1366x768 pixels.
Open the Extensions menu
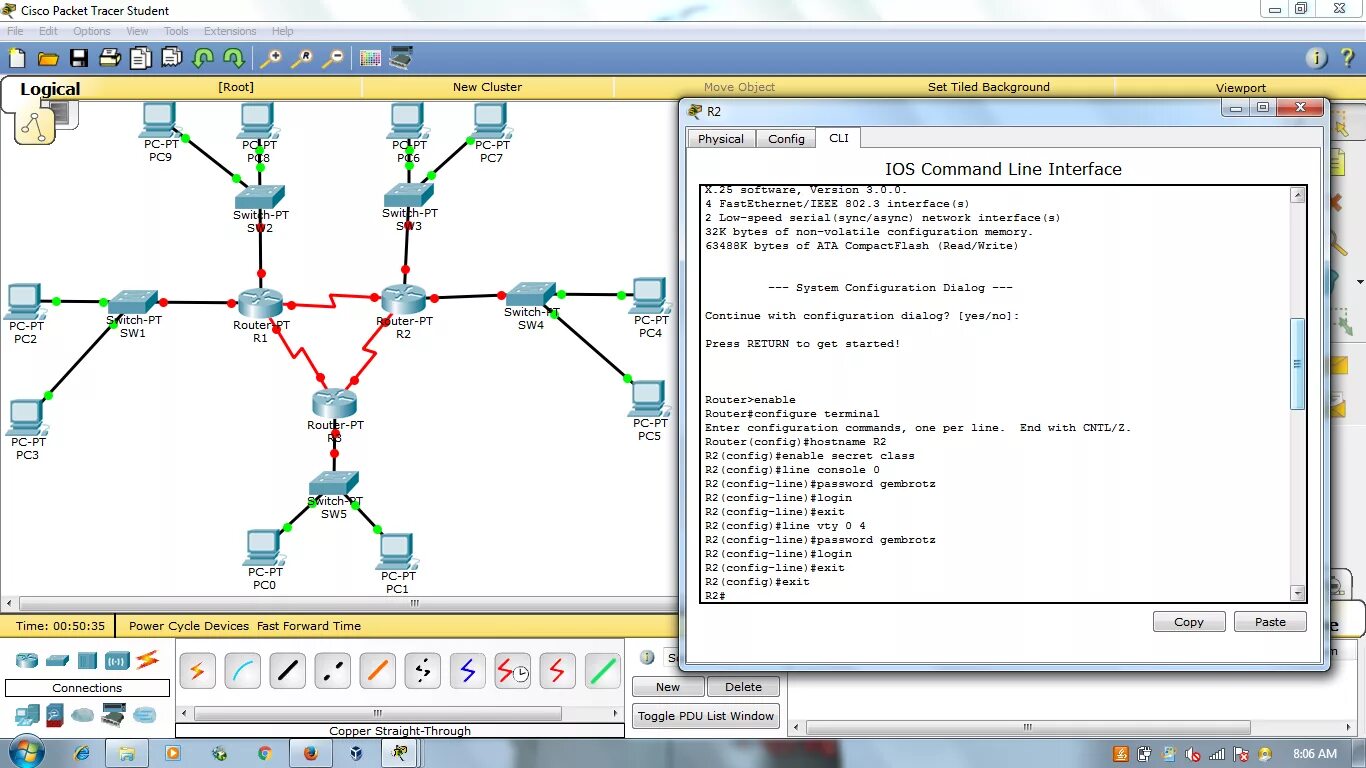point(230,31)
